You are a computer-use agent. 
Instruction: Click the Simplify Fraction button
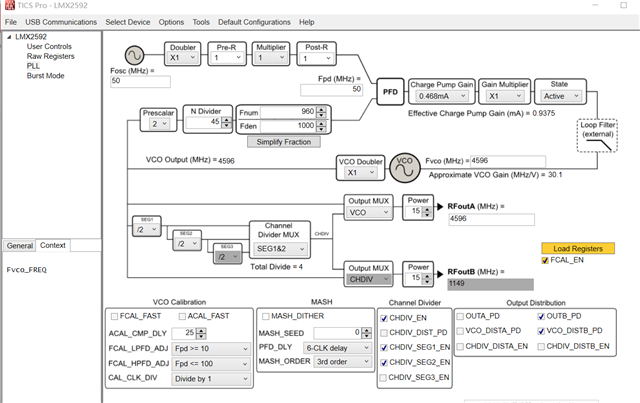click(x=284, y=142)
